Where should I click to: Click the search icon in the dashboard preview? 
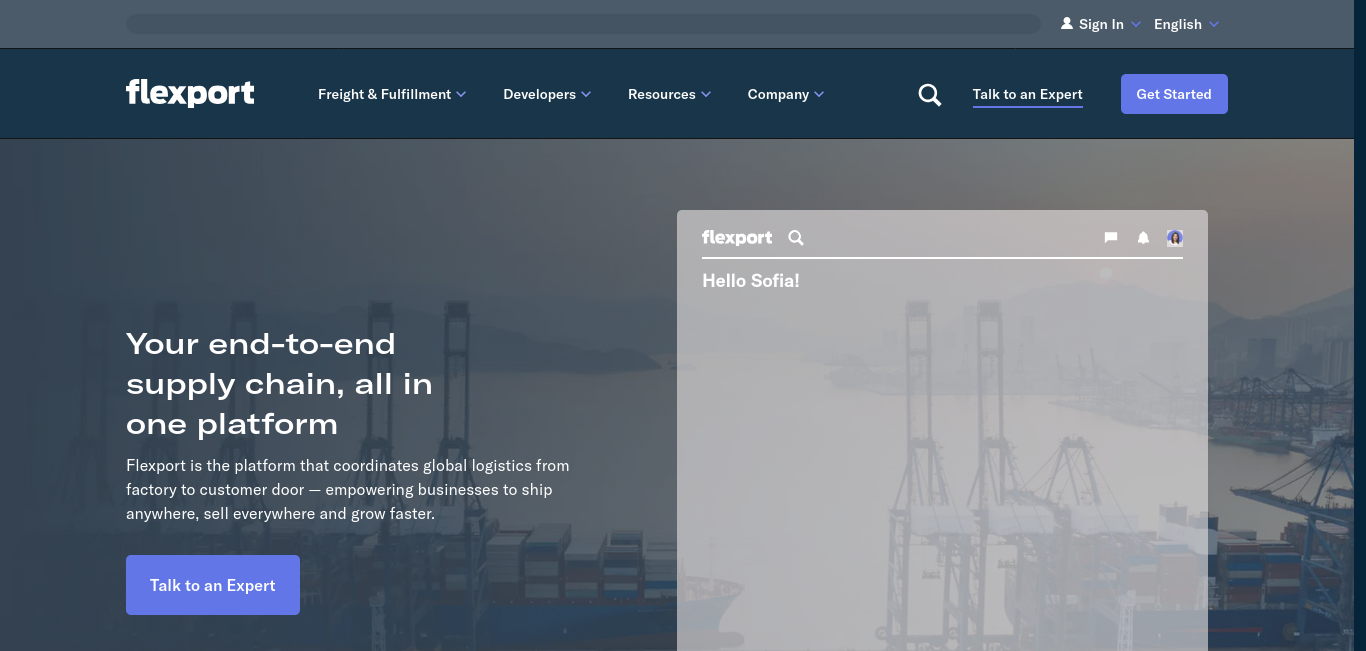796,238
